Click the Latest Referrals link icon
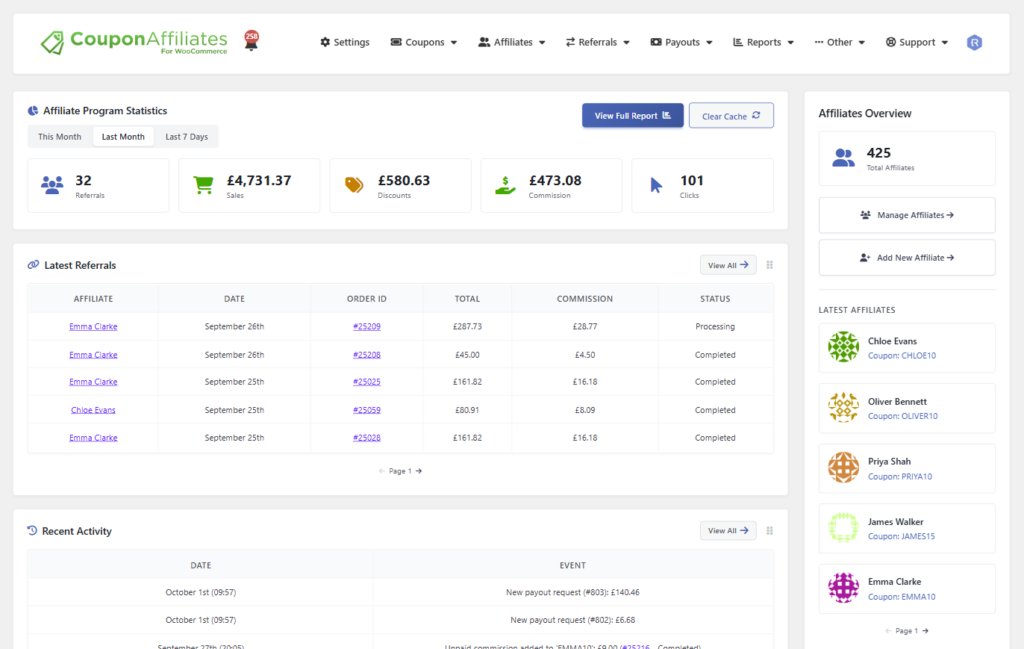Viewport: 1024px width, 649px height. click(33, 264)
